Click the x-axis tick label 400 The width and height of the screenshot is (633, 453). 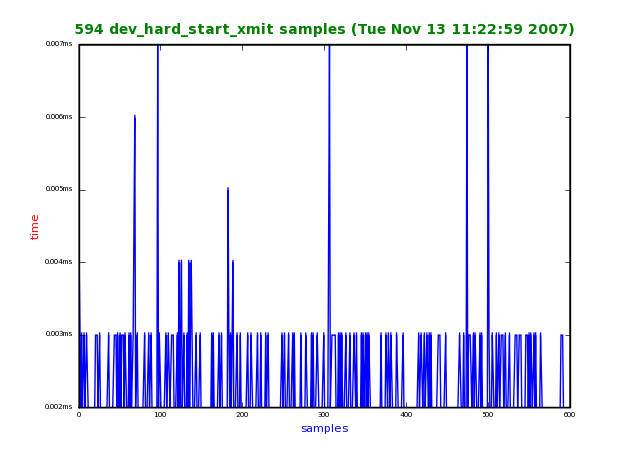pyautogui.click(x=406, y=415)
